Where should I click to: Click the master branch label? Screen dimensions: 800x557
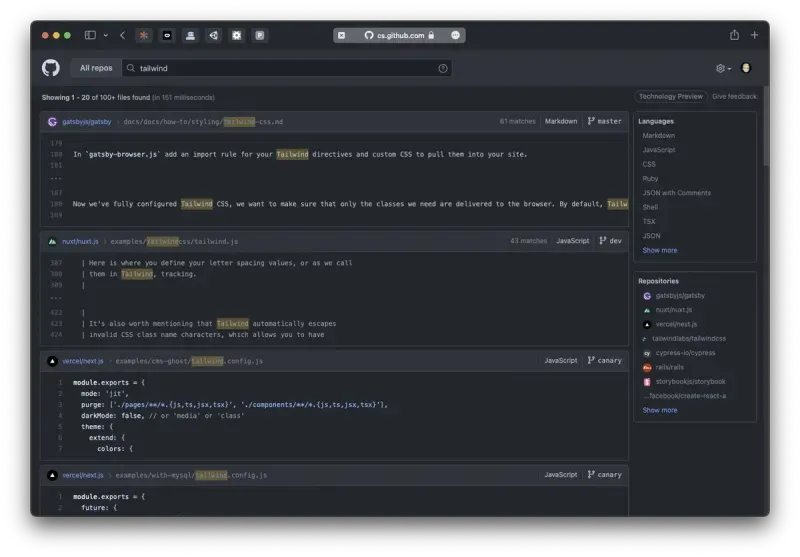605,121
